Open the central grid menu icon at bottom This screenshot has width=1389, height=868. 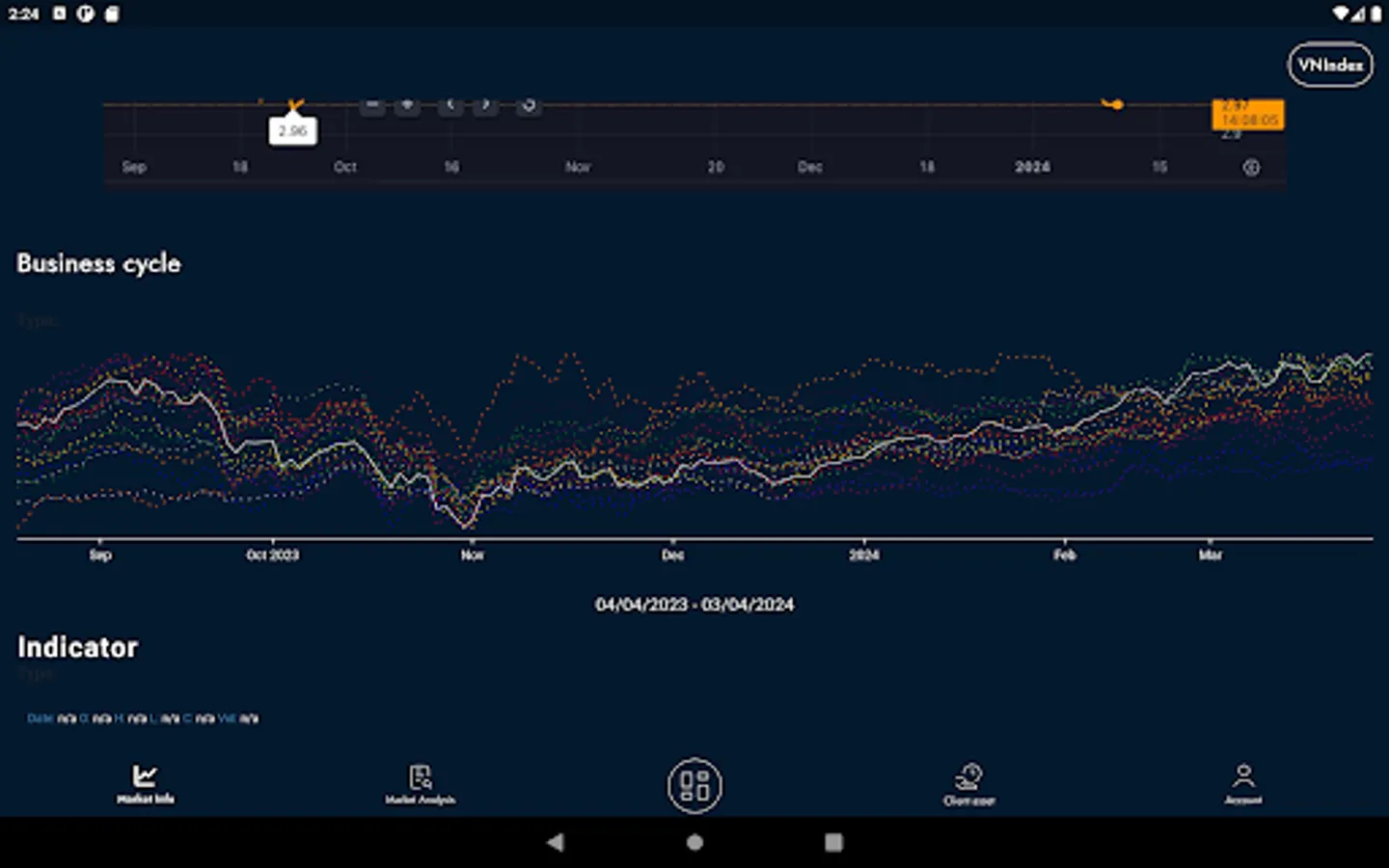[694, 786]
